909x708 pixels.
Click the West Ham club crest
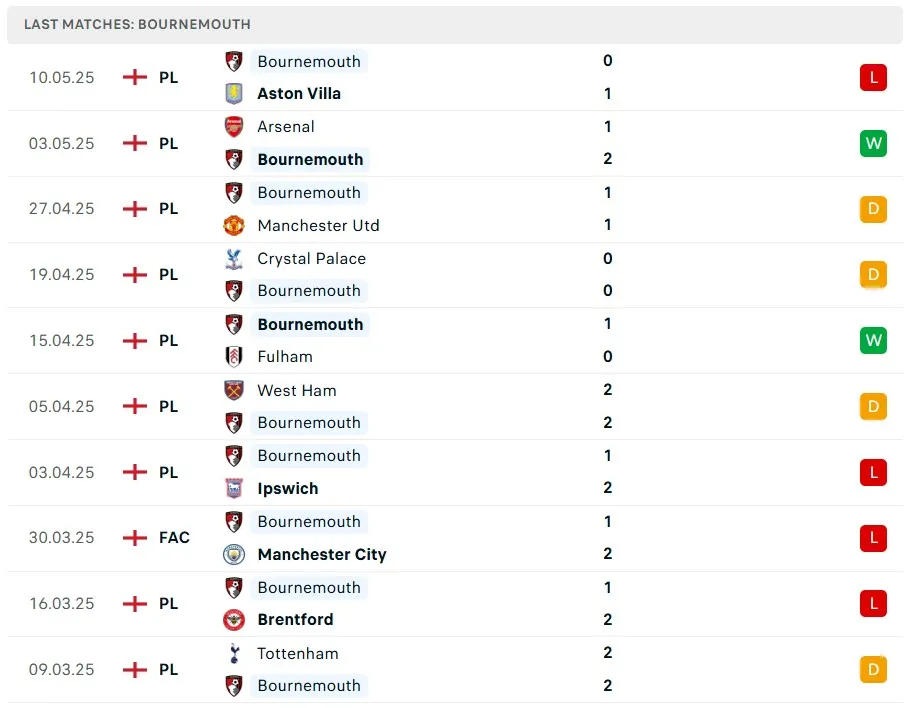(x=234, y=391)
